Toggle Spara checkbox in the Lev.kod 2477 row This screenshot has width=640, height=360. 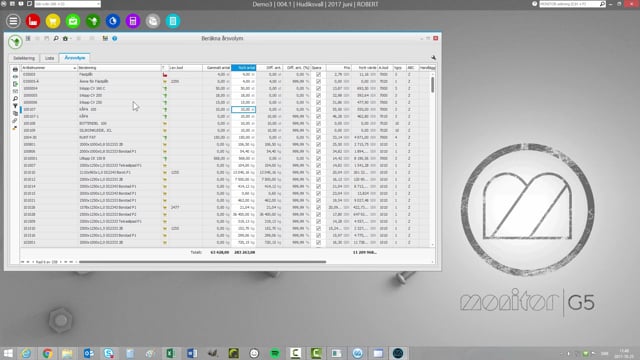(x=318, y=207)
